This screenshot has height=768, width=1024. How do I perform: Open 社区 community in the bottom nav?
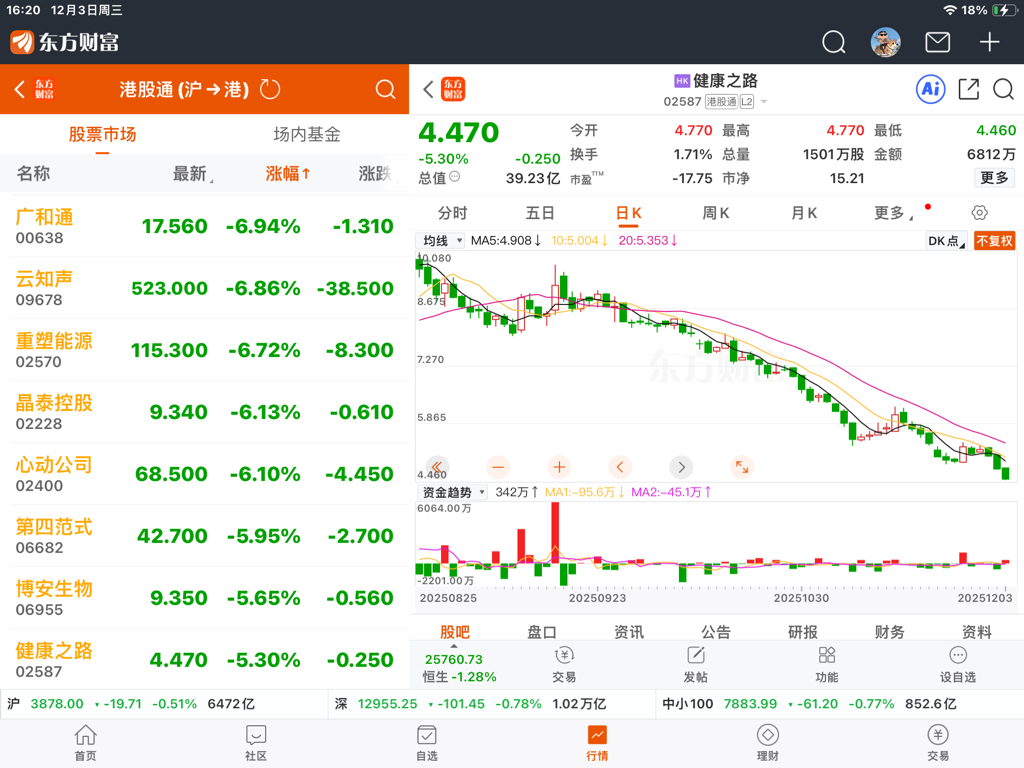click(x=256, y=743)
